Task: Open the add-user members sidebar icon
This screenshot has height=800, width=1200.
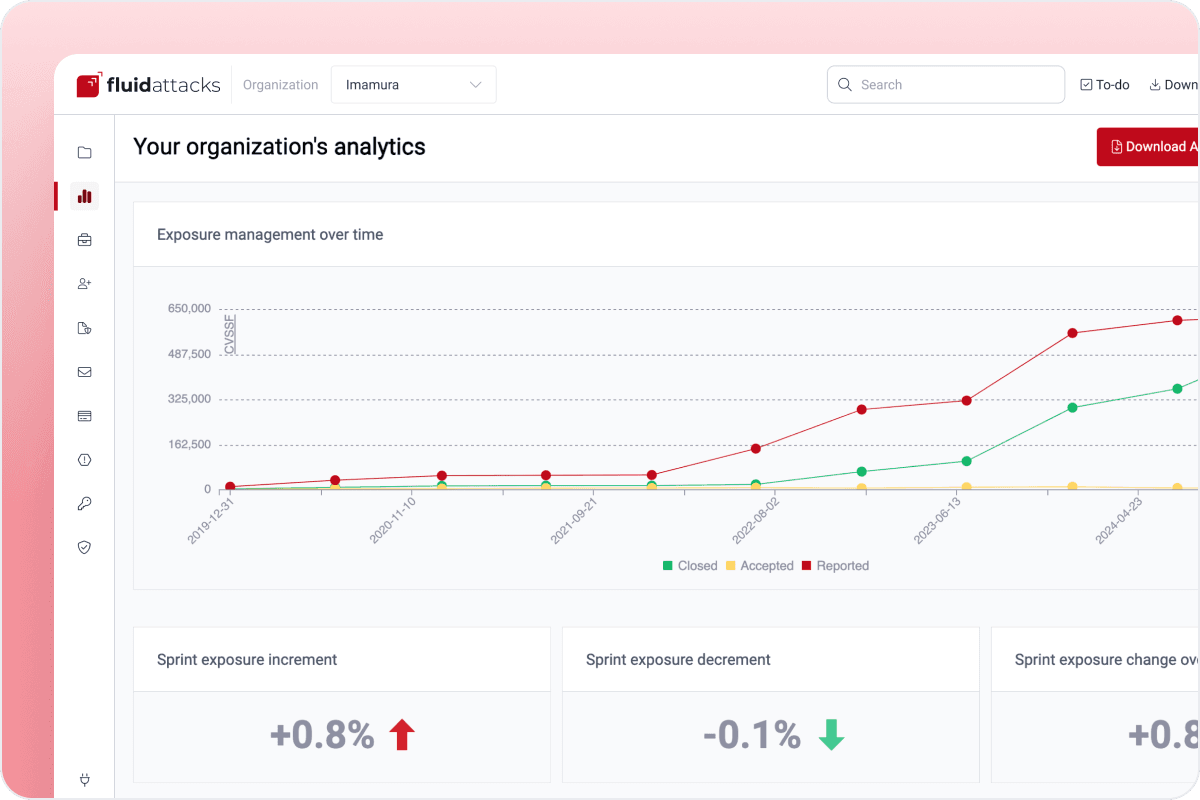Action: [x=84, y=284]
